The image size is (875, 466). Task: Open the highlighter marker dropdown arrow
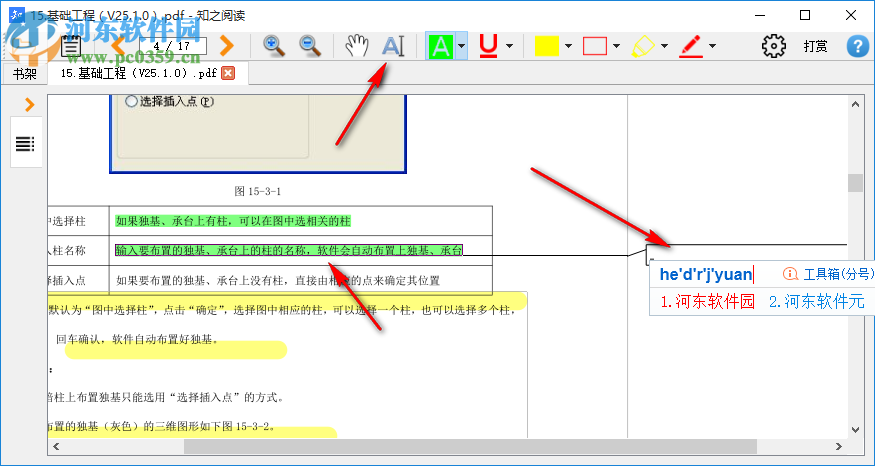(x=664, y=46)
